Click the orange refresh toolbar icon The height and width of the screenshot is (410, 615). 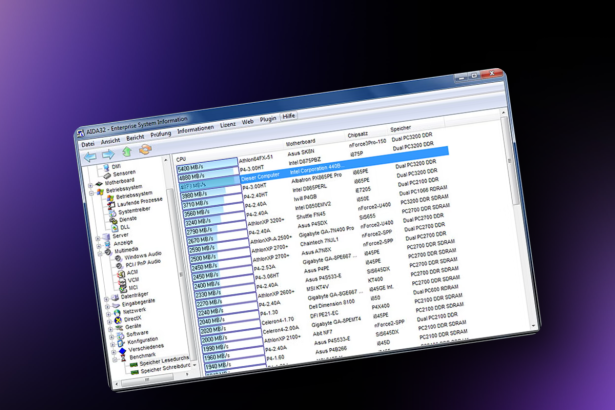(145, 149)
